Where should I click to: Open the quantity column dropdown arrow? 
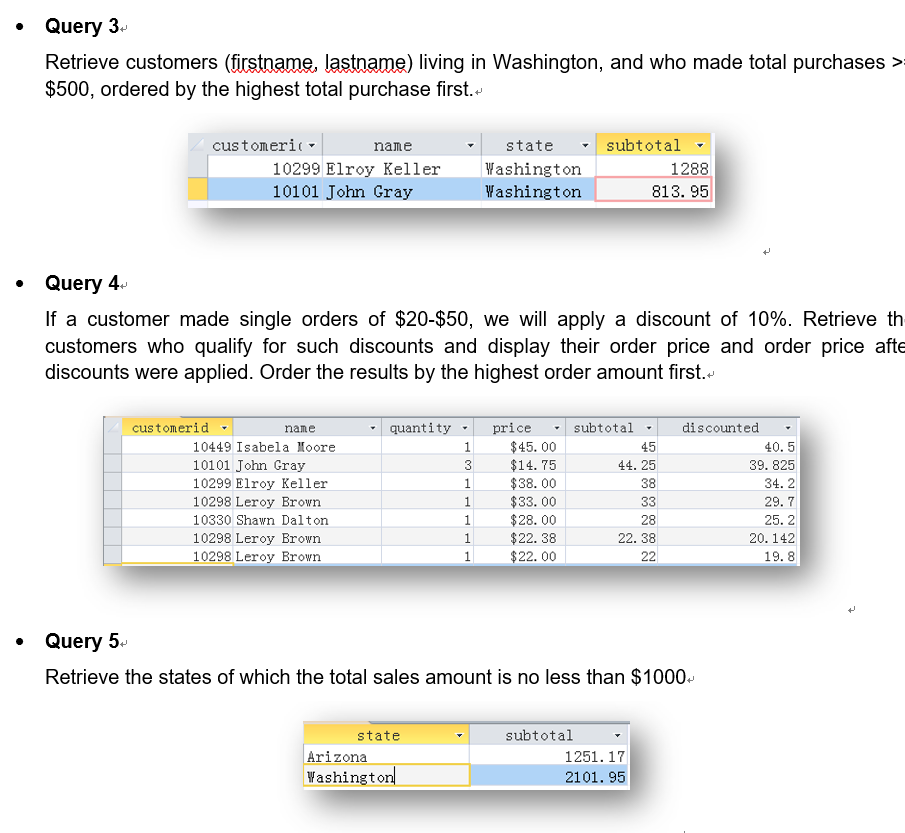click(465, 428)
